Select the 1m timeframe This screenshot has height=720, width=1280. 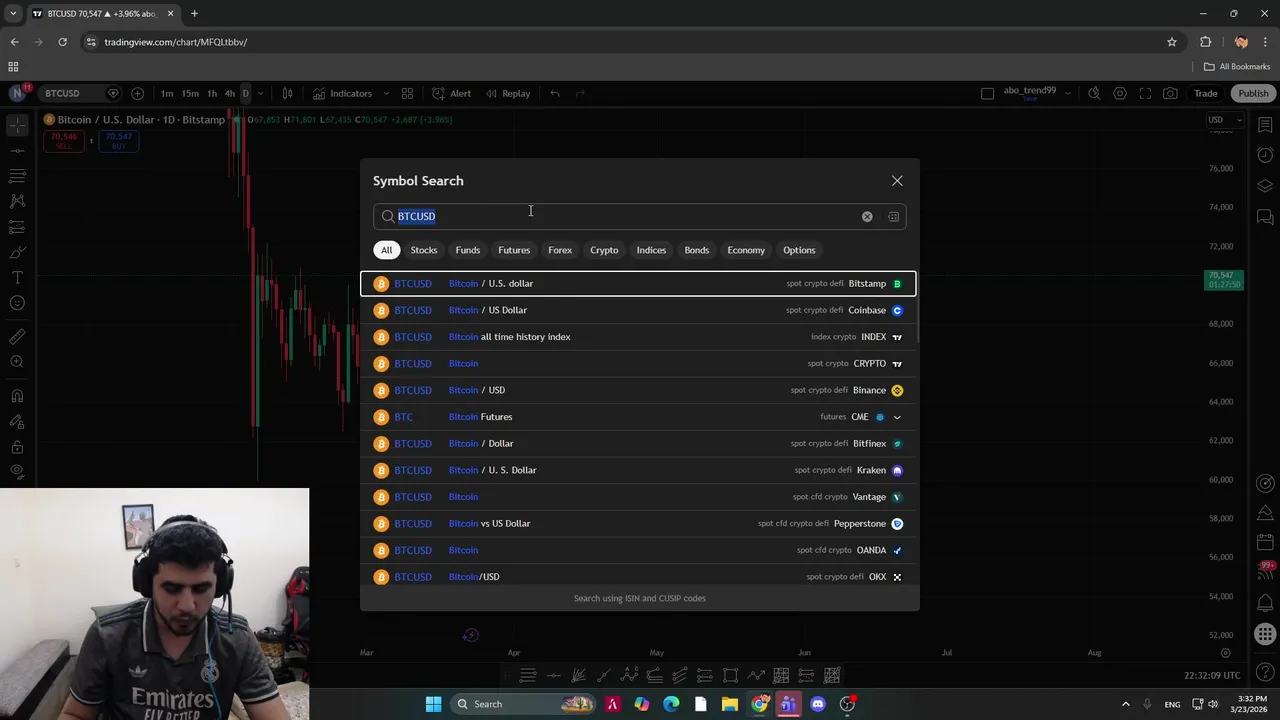167,93
